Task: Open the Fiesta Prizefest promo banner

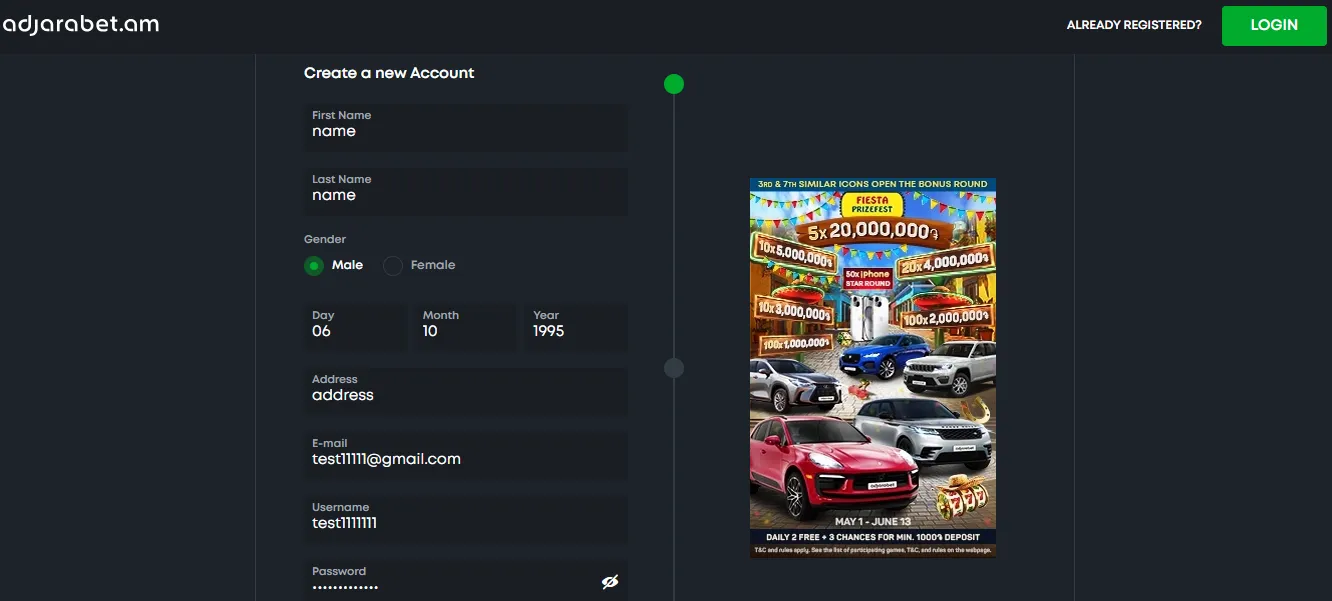Action: tap(873, 367)
